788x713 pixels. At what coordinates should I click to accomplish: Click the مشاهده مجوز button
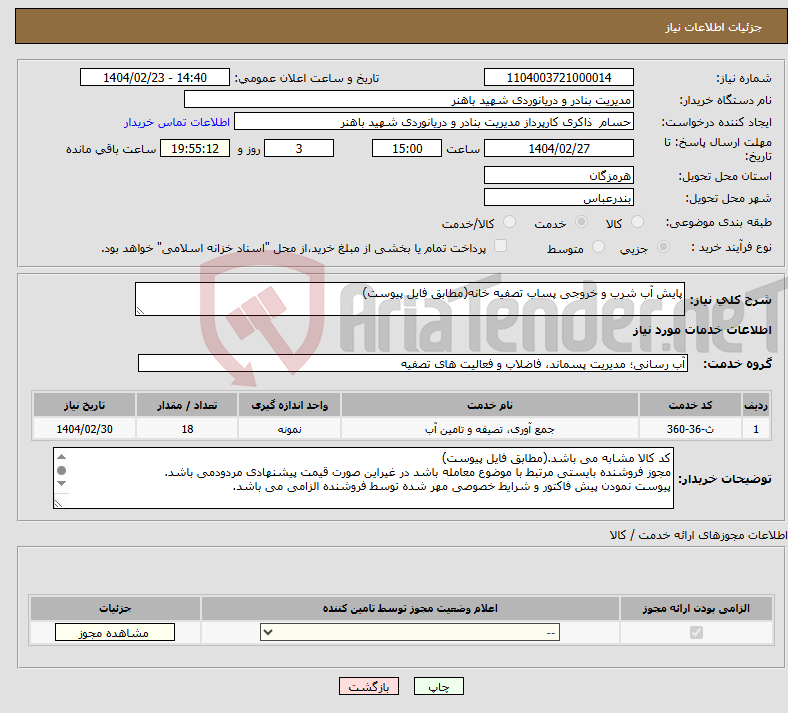tap(115, 633)
